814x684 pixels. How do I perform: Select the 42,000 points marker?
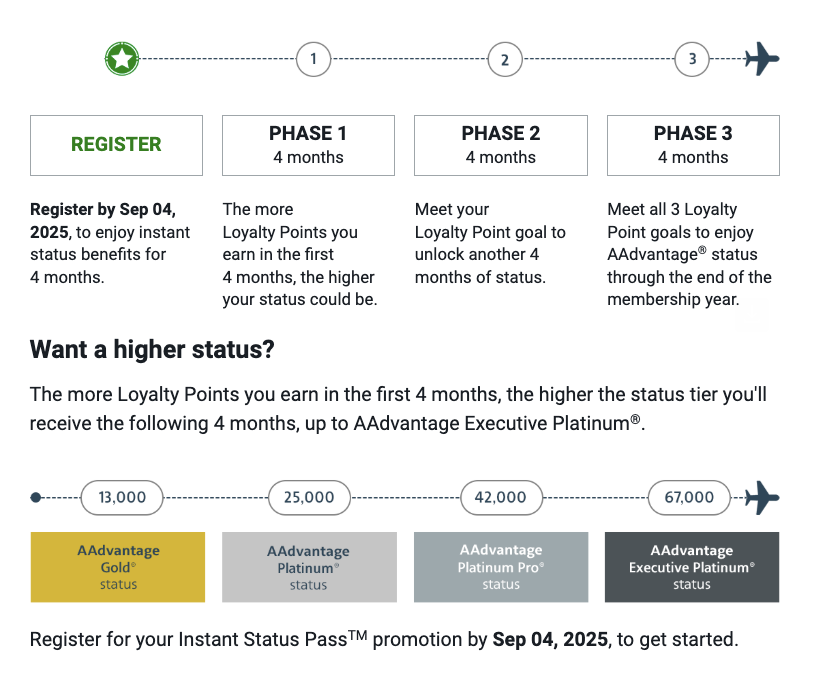click(501, 498)
